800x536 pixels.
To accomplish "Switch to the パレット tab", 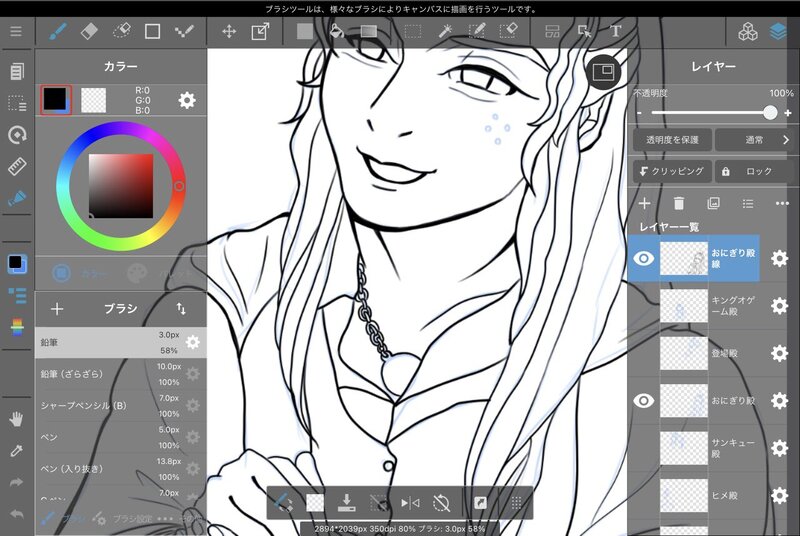I will pos(158,273).
